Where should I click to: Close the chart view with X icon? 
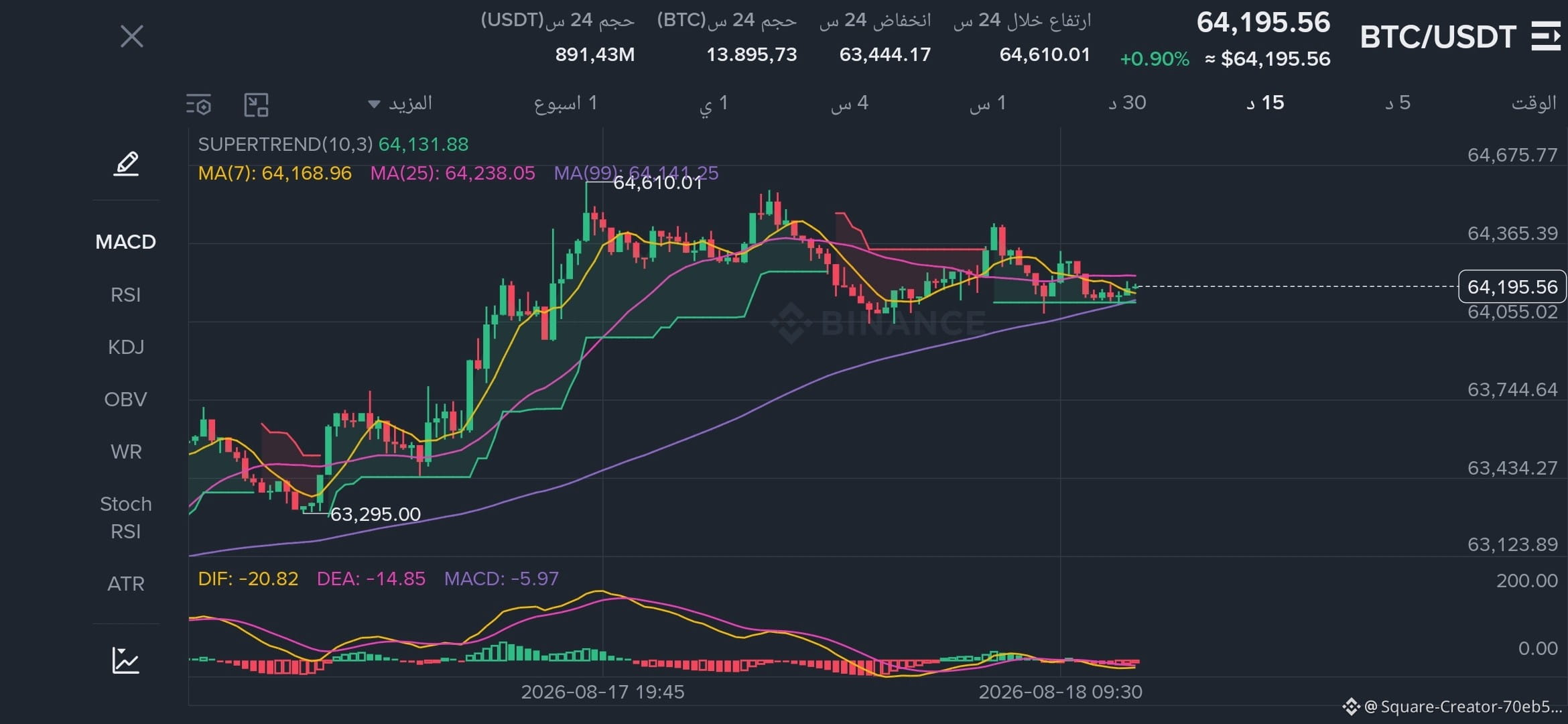click(132, 36)
